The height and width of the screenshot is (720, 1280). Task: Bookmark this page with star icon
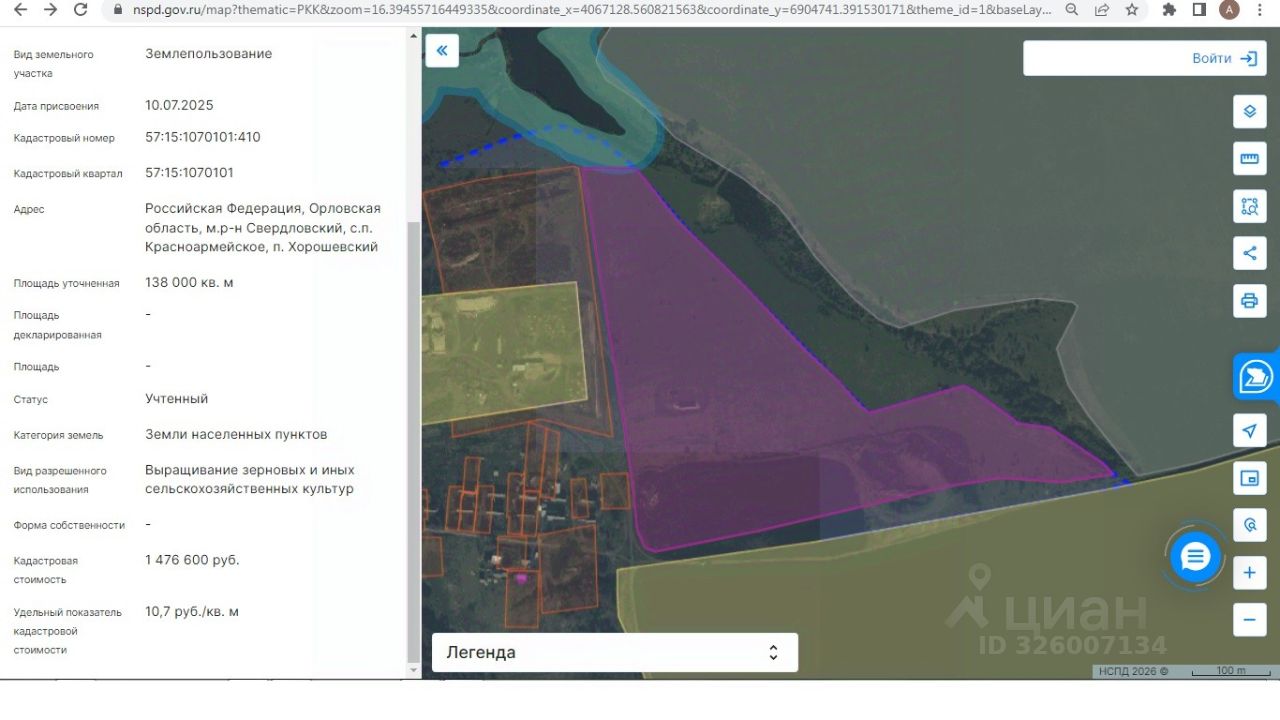[1131, 10]
